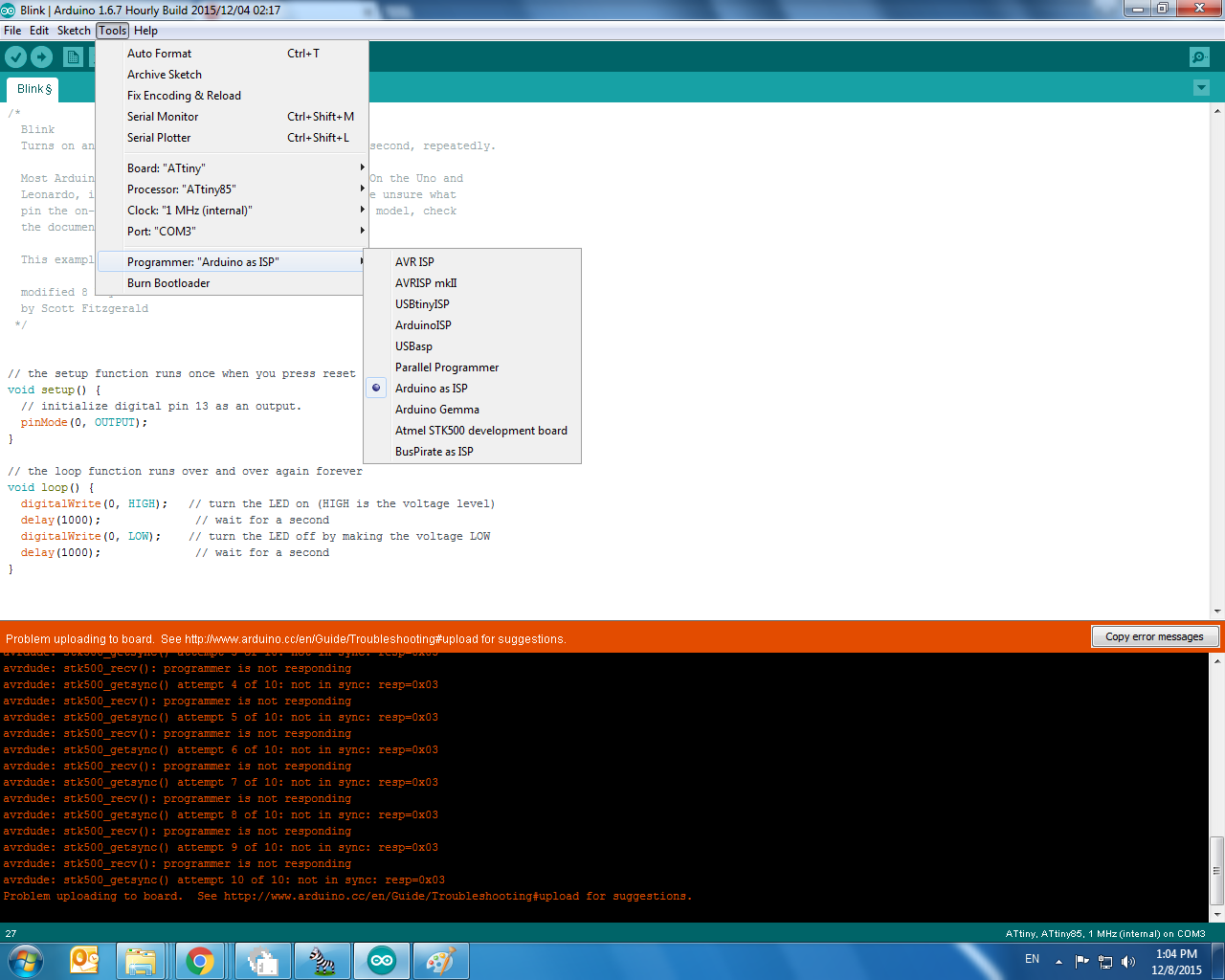The width and height of the screenshot is (1225, 980).
Task: Open Google Chrome from taskbar
Action: coord(200,960)
